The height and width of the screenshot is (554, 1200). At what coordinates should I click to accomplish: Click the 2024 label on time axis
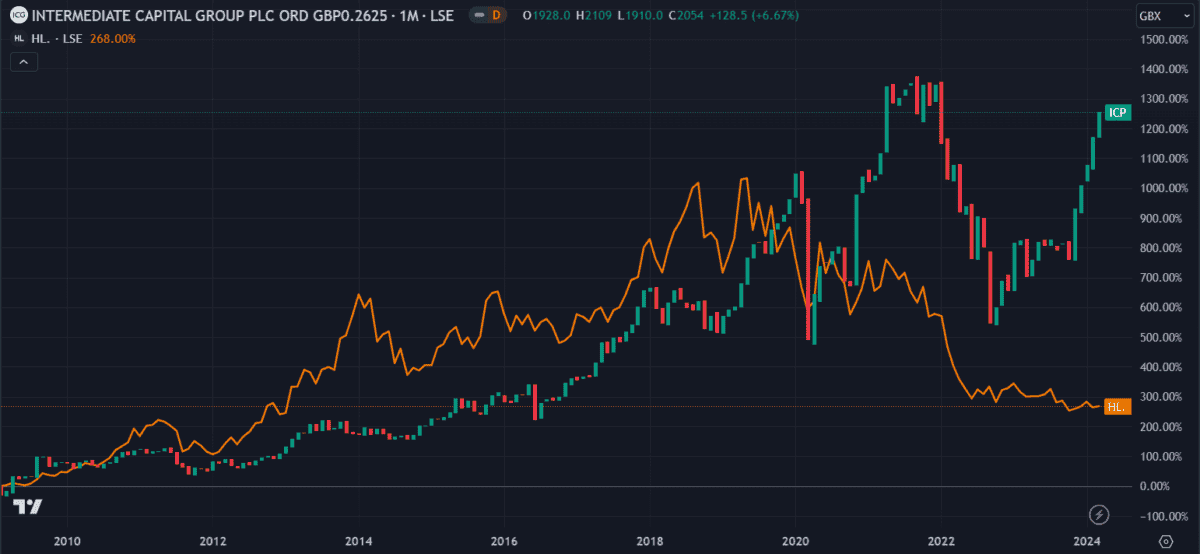click(1087, 541)
